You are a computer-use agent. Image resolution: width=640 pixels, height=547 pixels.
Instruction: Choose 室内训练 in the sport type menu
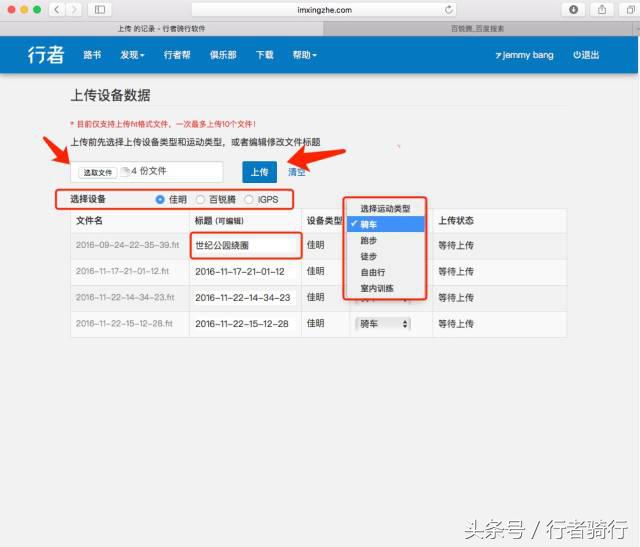pyautogui.click(x=385, y=288)
